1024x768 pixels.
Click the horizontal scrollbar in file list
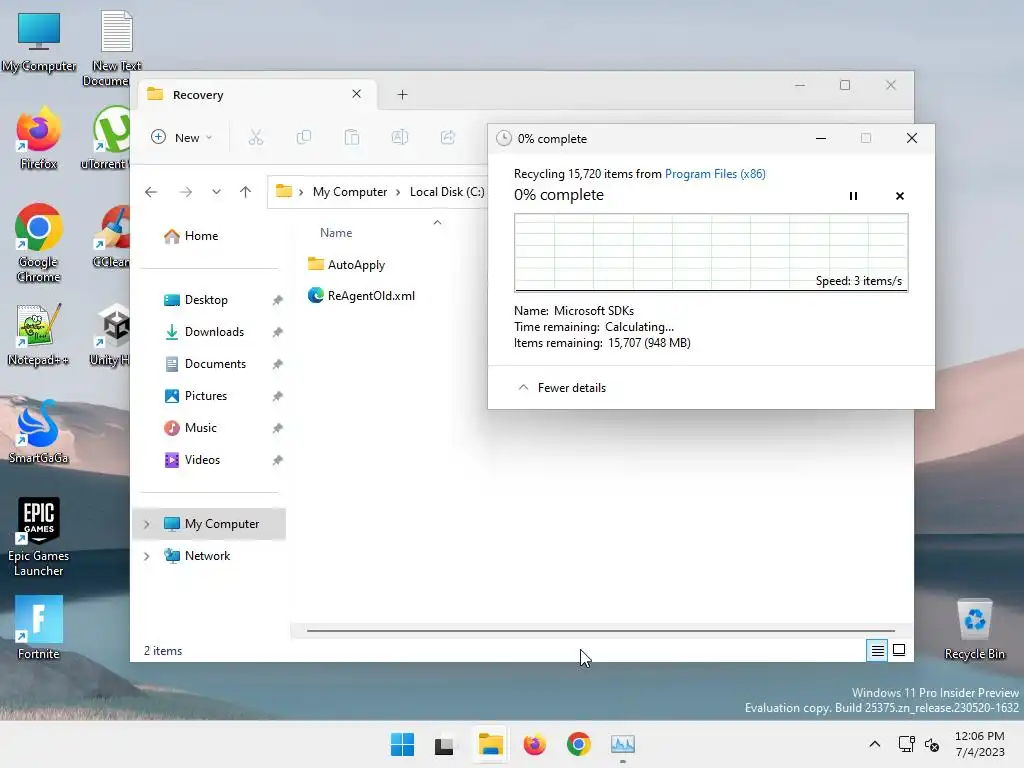[x=600, y=631]
